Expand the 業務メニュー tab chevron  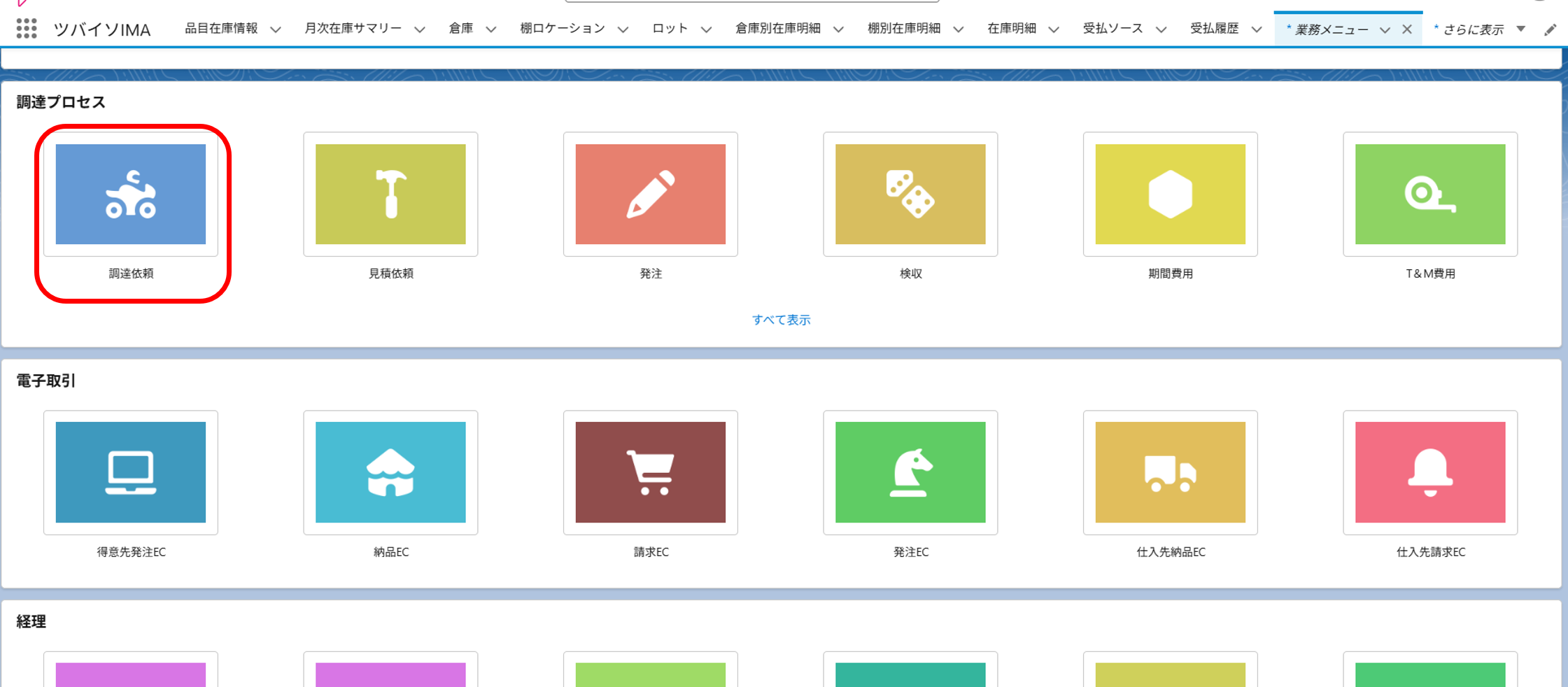(x=1385, y=29)
